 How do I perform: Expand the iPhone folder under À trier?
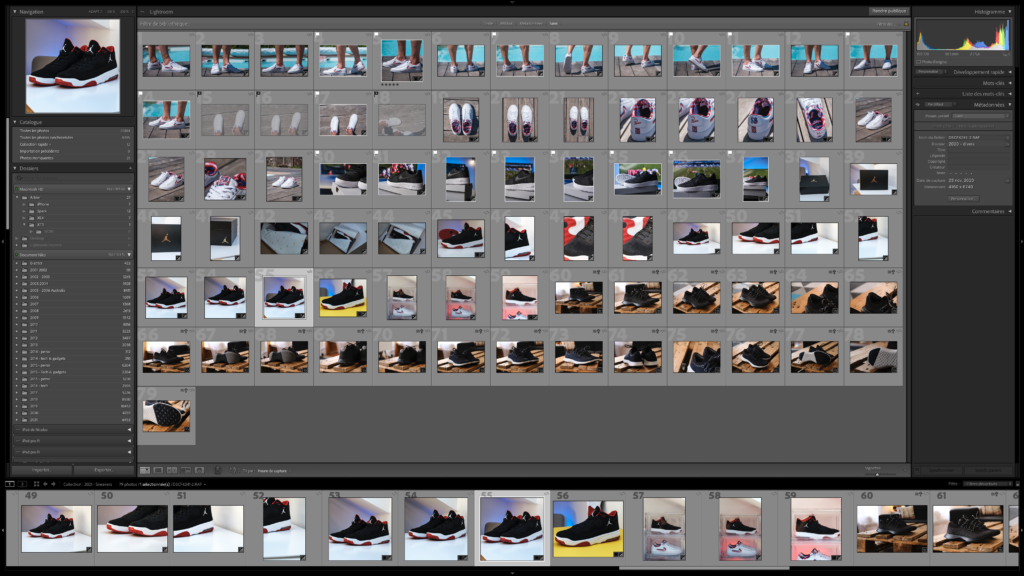coord(24,204)
